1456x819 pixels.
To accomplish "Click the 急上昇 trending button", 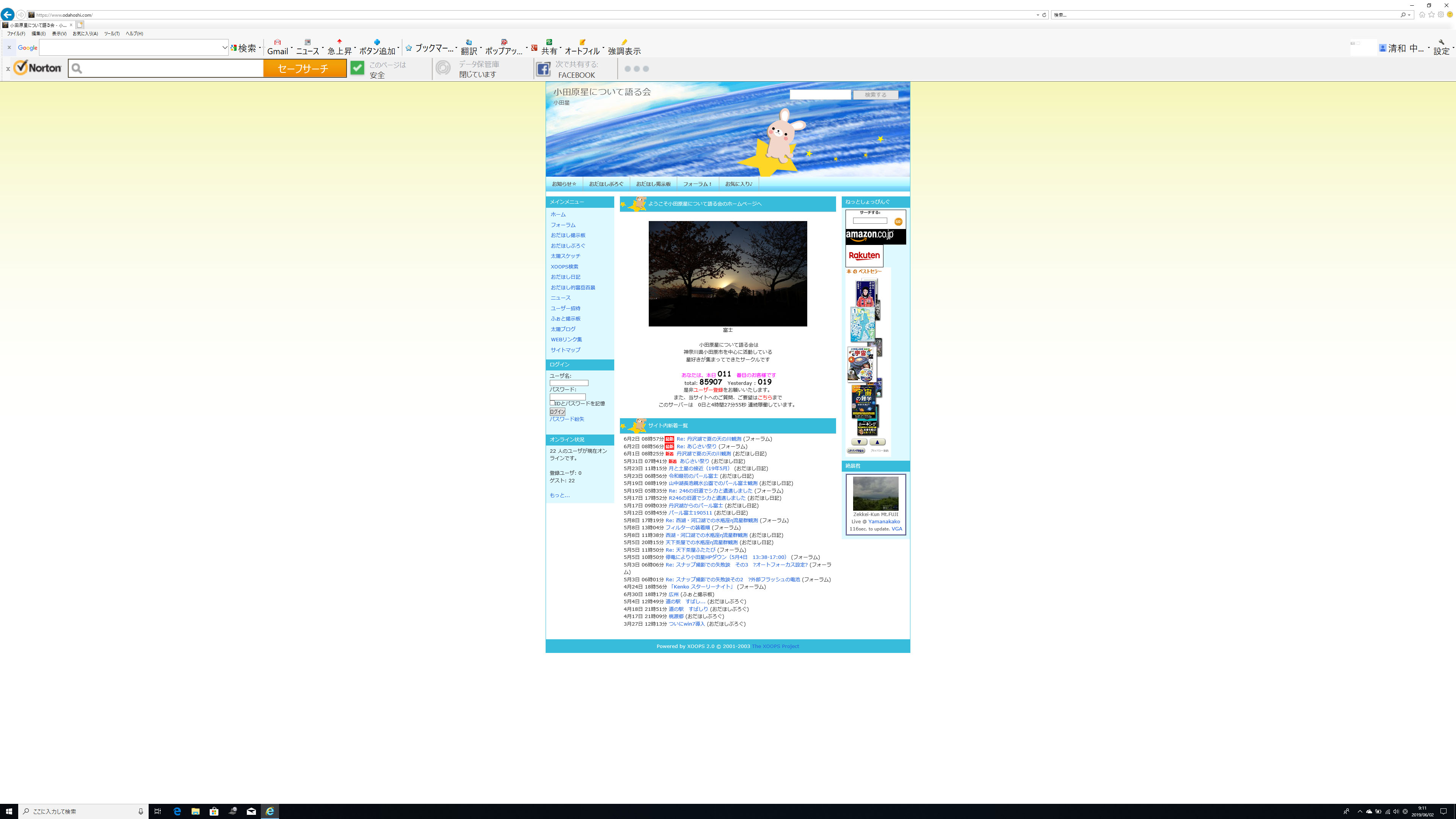I will tap(339, 47).
